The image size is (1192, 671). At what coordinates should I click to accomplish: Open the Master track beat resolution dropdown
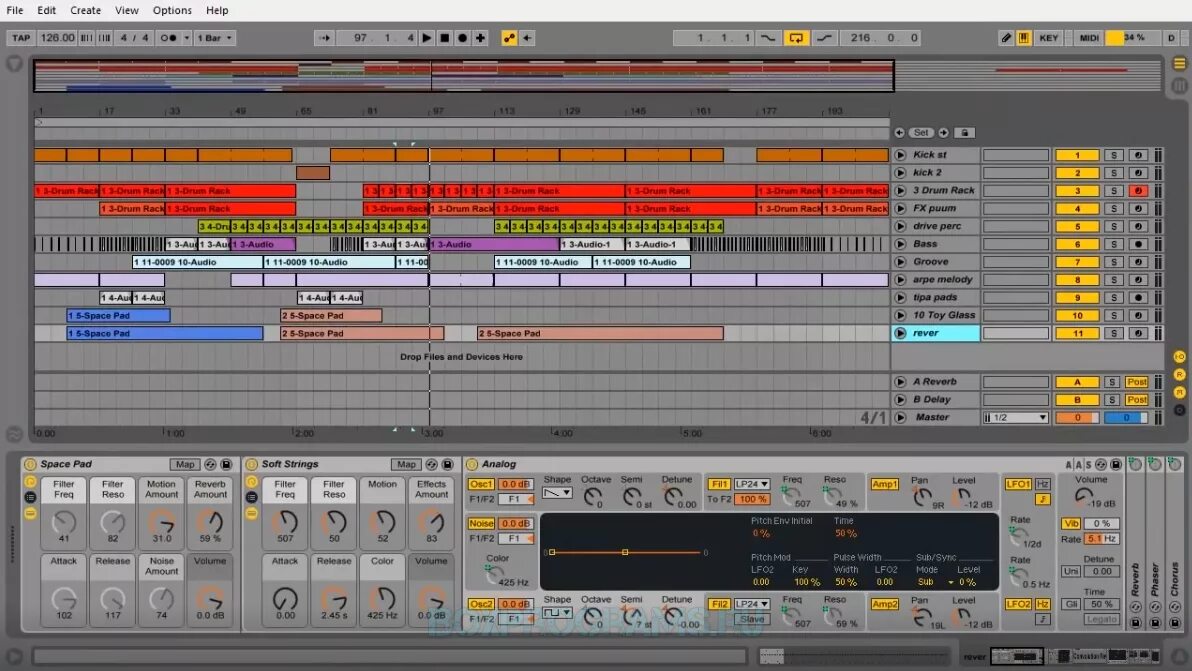pyautogui.click(x=1015, y=417)
